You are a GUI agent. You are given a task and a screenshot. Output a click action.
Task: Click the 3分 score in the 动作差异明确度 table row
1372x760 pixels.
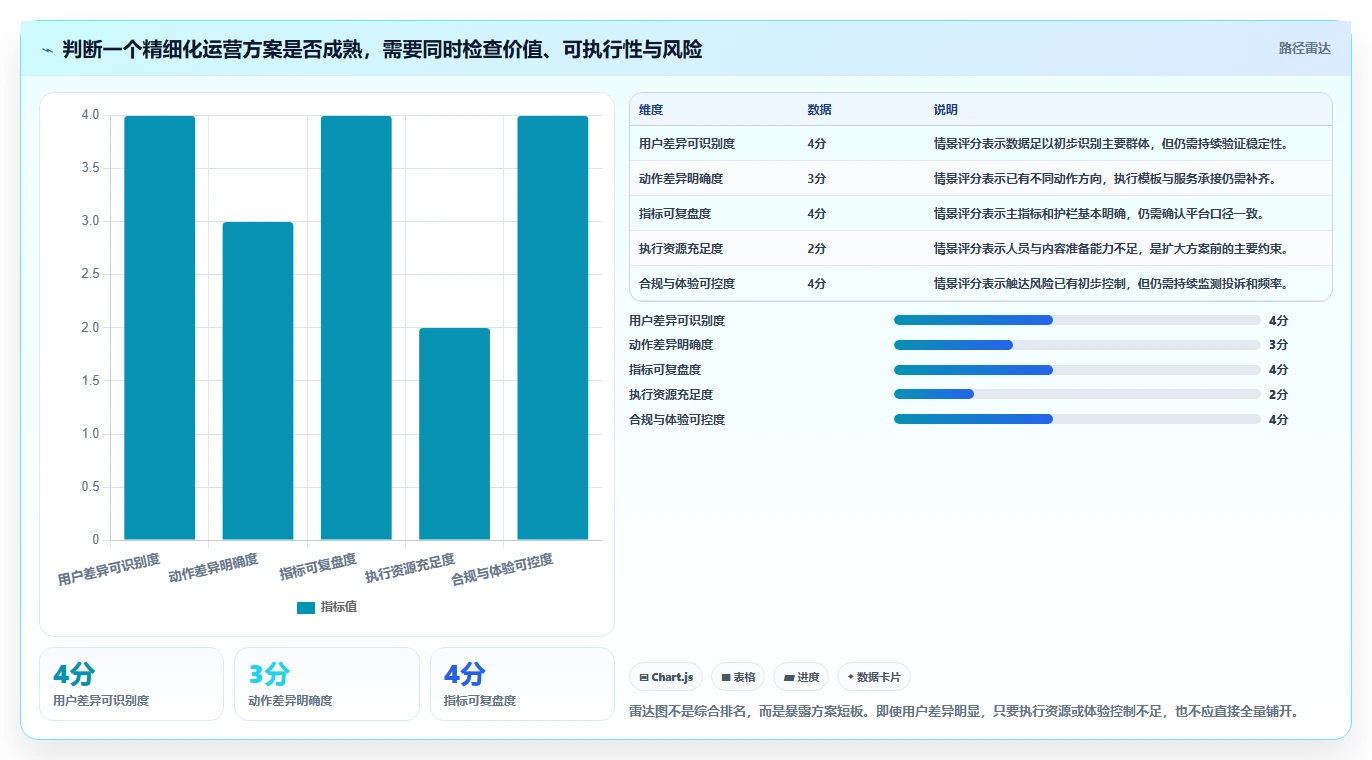coord(817,179)
